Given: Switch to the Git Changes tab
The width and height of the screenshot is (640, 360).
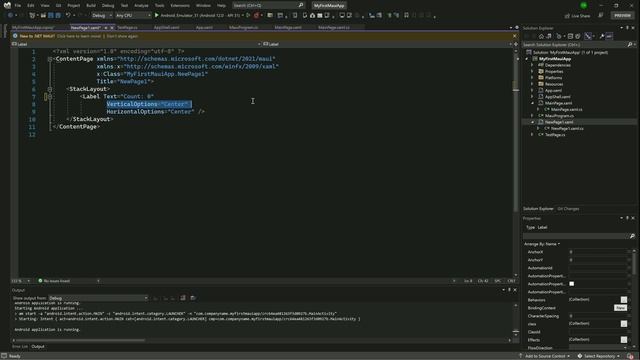Looking at the screenshot, I should point(568,209).
